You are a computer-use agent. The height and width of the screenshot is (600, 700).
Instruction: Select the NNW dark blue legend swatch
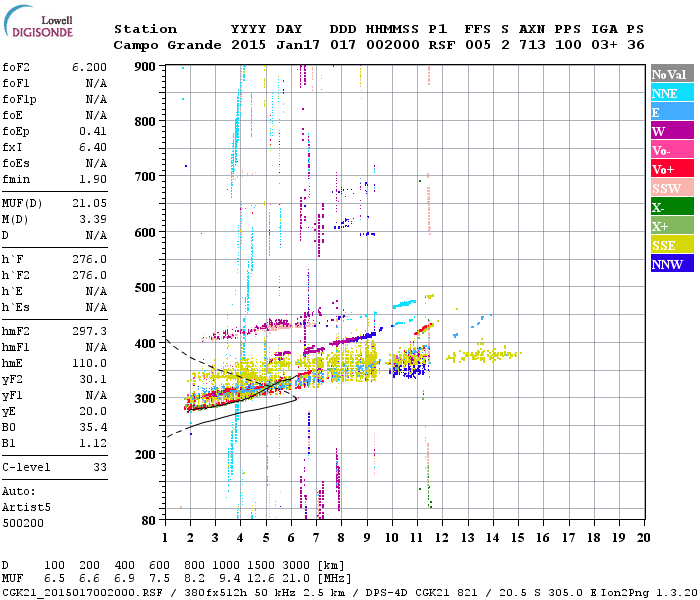[x=672, y=264]
